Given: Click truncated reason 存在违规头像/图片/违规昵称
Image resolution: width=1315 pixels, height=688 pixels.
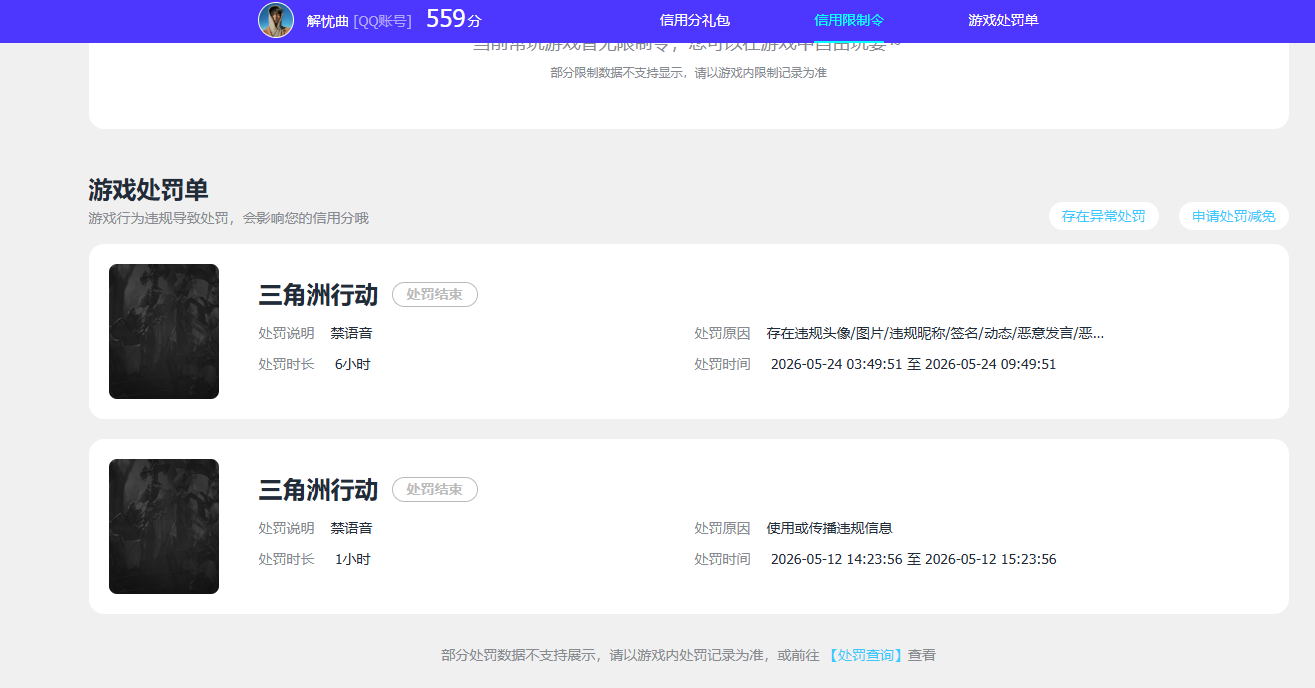Looking at the screenshot, I should tap(935, 333).
